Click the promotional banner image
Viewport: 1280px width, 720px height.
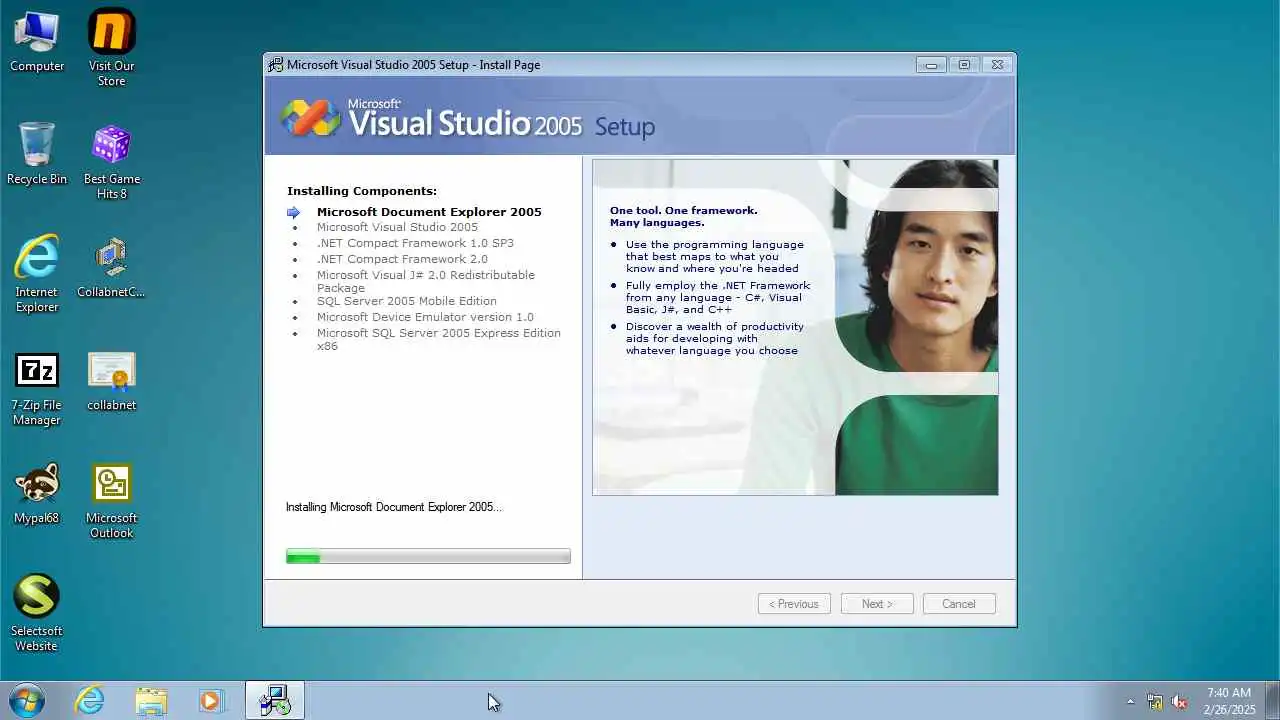(795, 327)
